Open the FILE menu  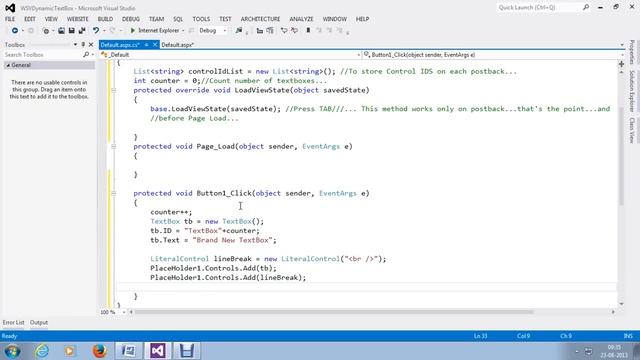pos(10,19)
